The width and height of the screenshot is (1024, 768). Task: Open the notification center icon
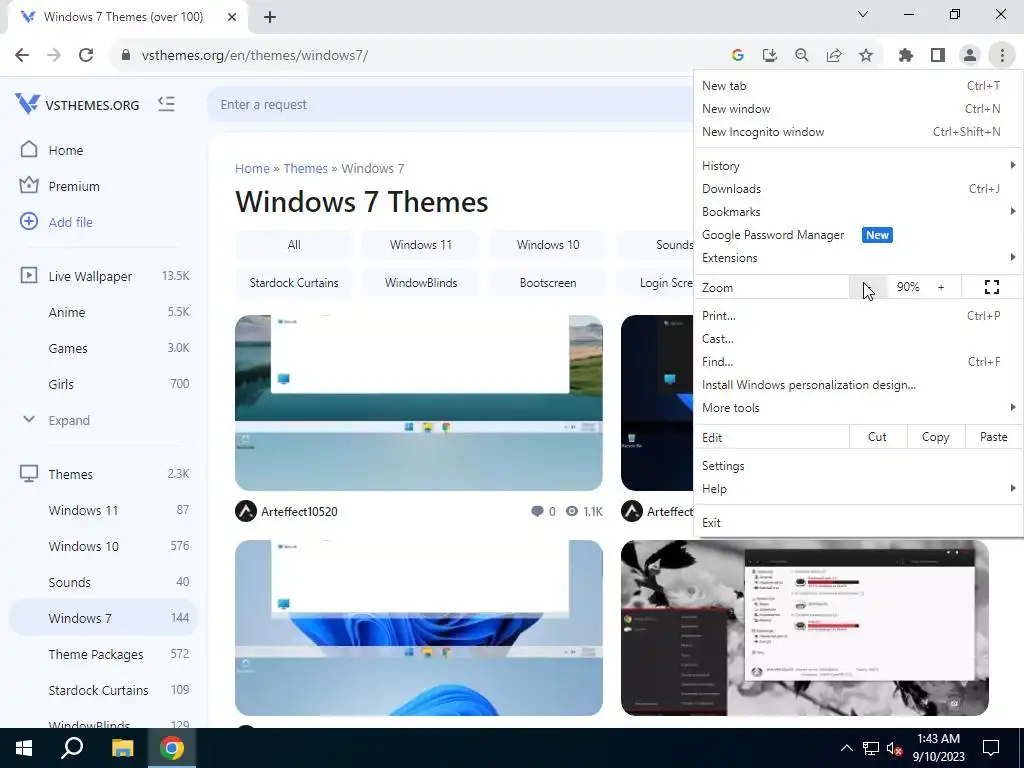tap(991, 748)
